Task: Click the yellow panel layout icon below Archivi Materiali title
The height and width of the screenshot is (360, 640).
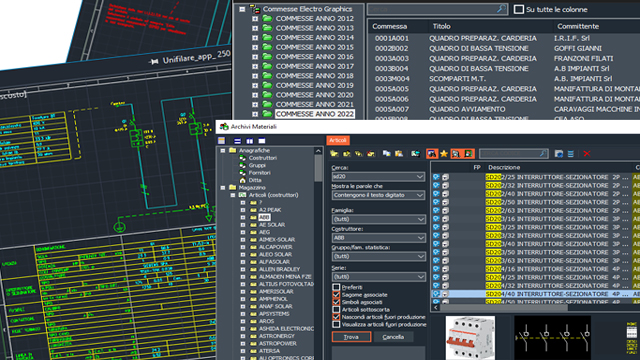Action: click(x=222, y=141)
